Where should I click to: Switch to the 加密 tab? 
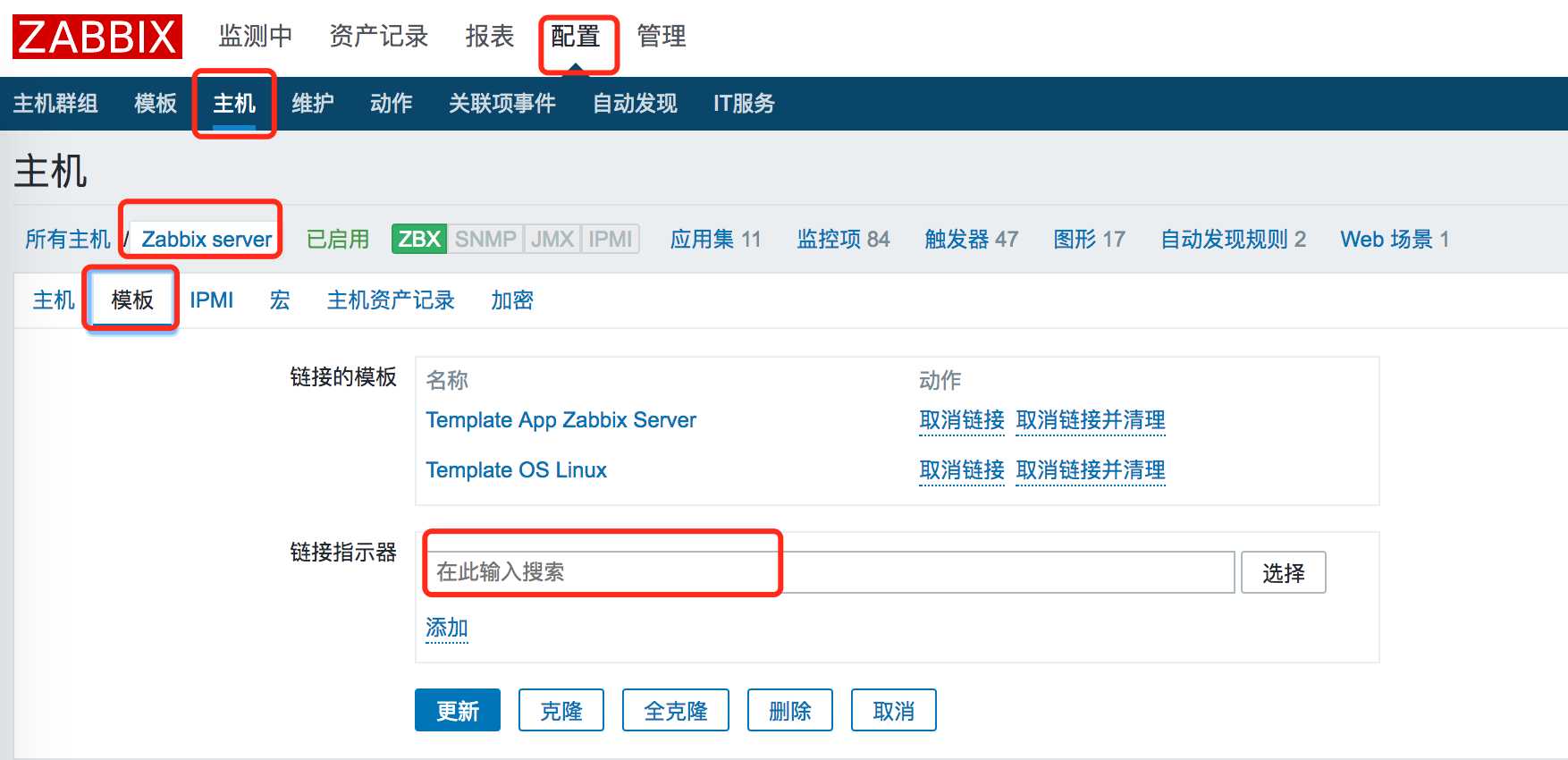[512, 300]
